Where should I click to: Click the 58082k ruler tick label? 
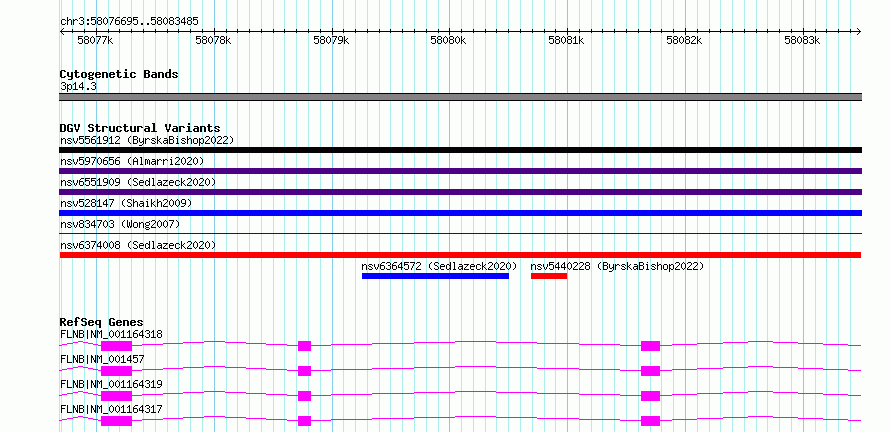coord(685,40)
